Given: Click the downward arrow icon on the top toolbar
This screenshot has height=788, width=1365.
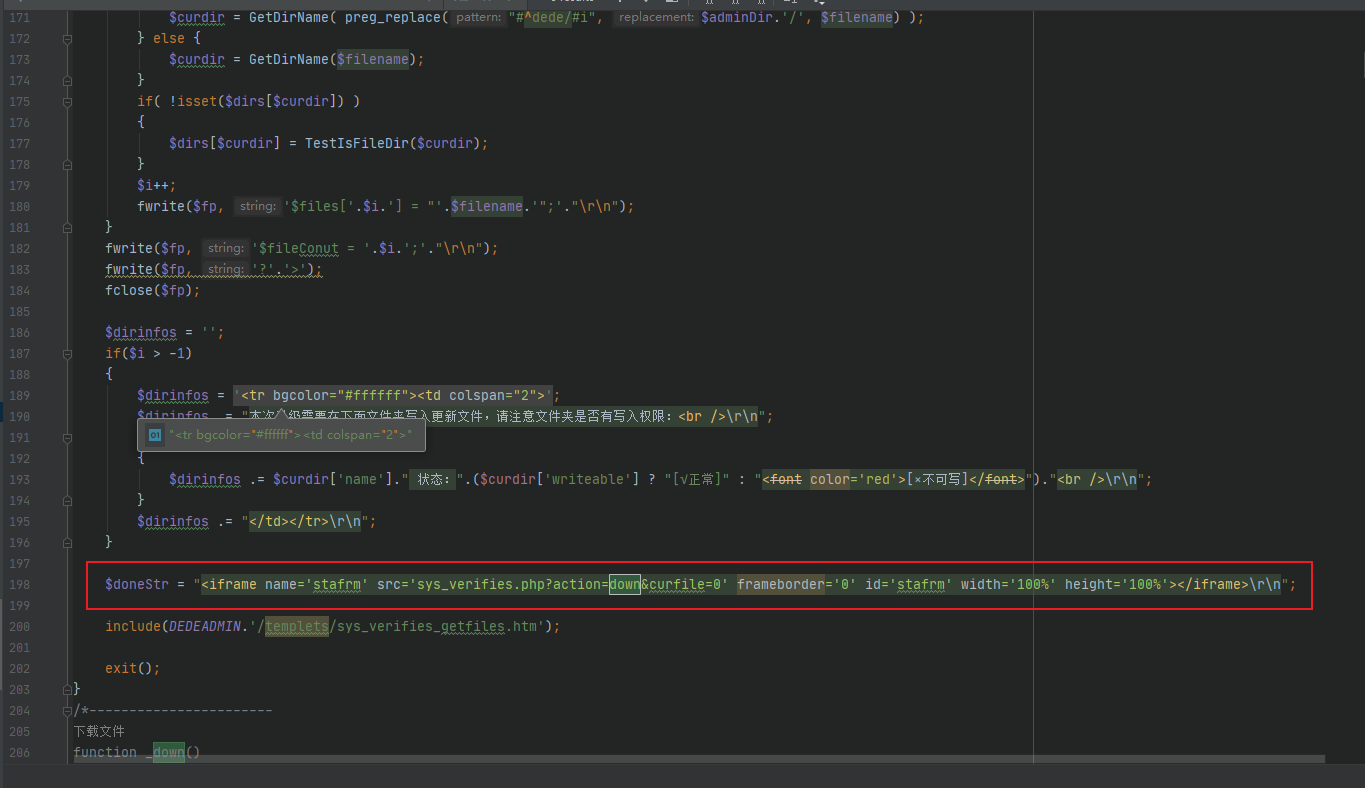Looking at the screenshot, I should [x=647, y=3].
